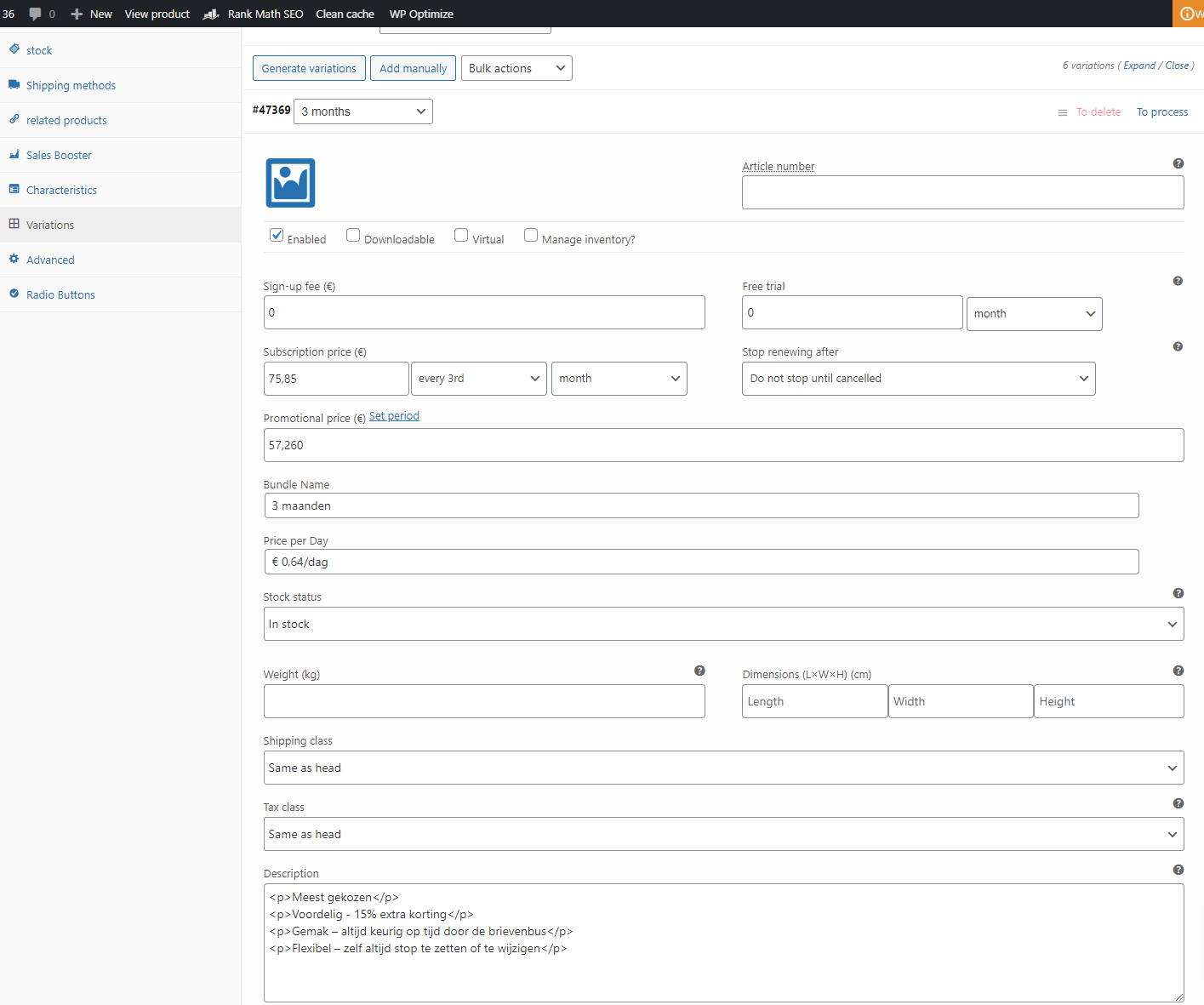Tick the Downloadable checkbox
The width and height of the screenshot is (1204, 1005).
(x=353, y=236)
